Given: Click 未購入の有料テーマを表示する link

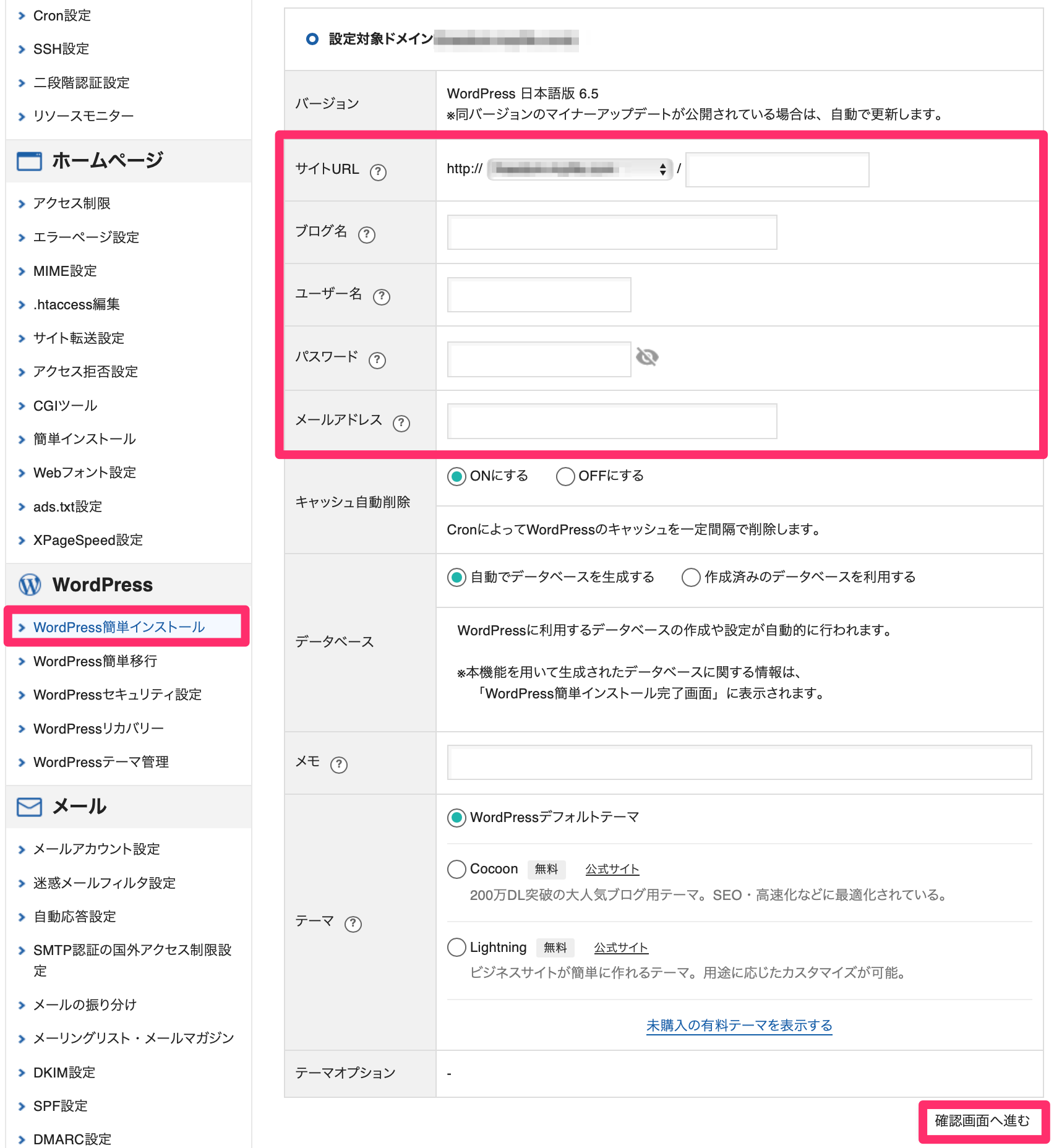Looking at the screenshot, I should click(739, 1026).
